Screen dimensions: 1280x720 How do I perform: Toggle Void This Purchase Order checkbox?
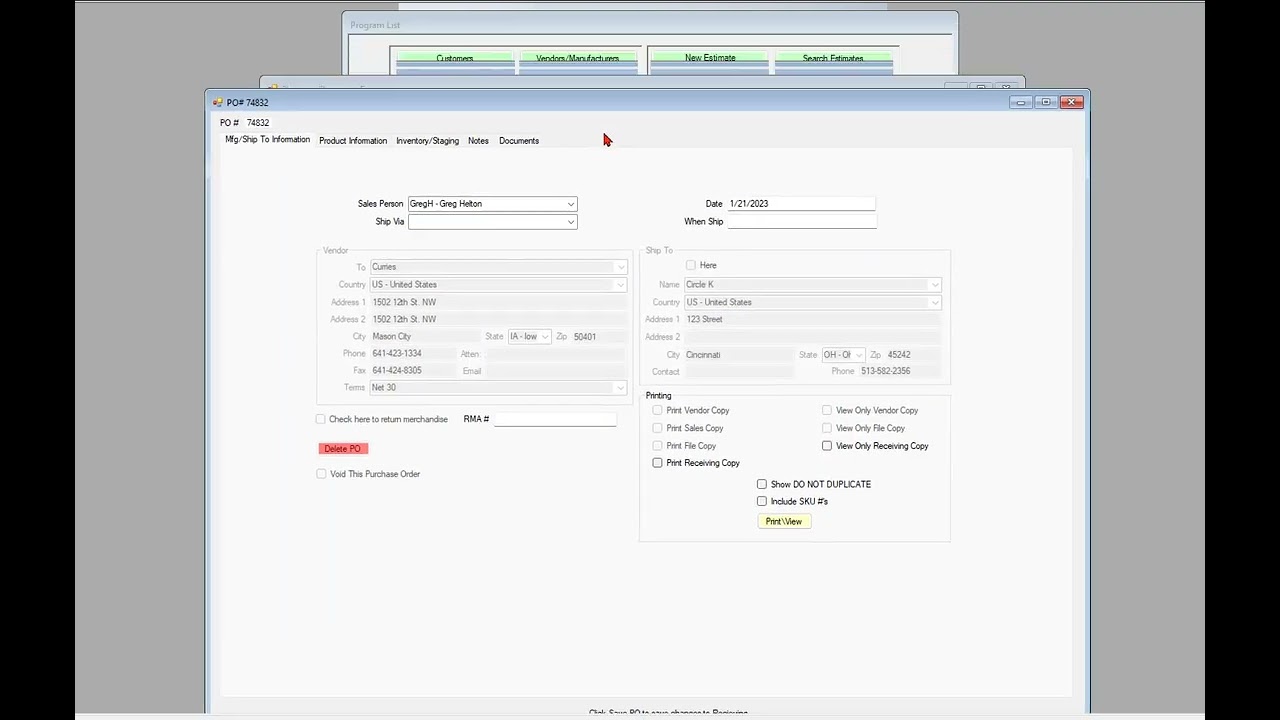(321, 474)
